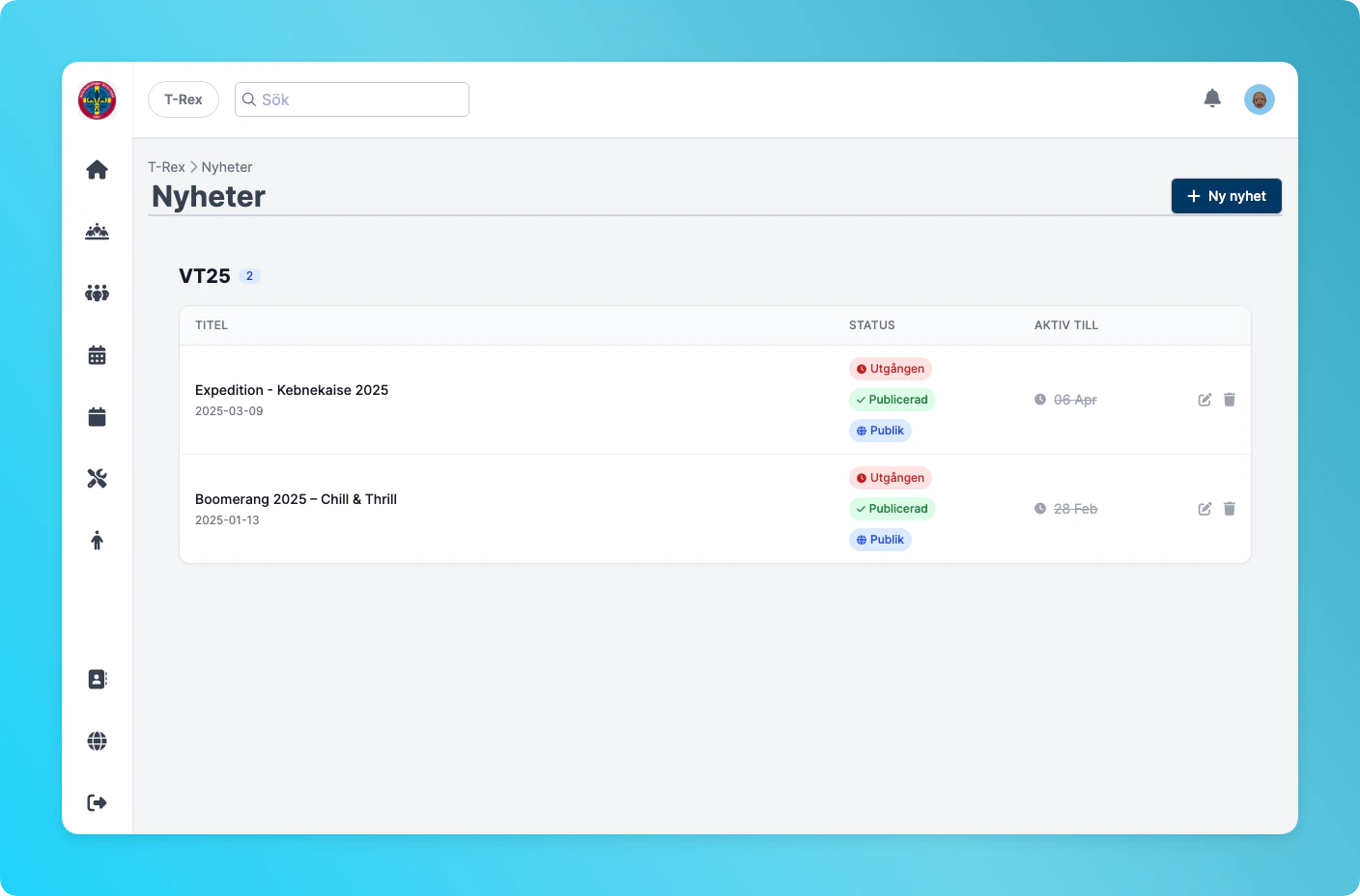Screen dimensions: 1360x896
Task: Open the globe icon in sidebar
Action: 97,742
